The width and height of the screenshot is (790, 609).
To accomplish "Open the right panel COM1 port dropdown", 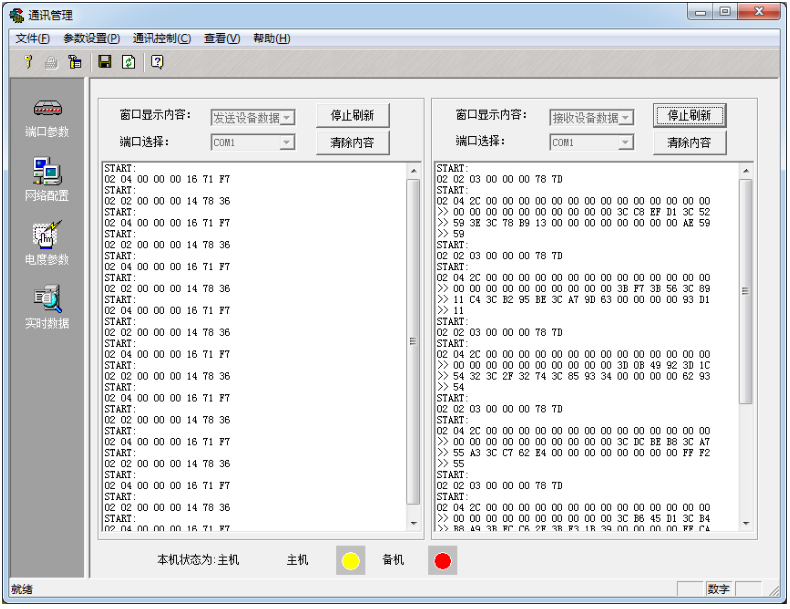I will pyautogui.click(x=625, y=143).
